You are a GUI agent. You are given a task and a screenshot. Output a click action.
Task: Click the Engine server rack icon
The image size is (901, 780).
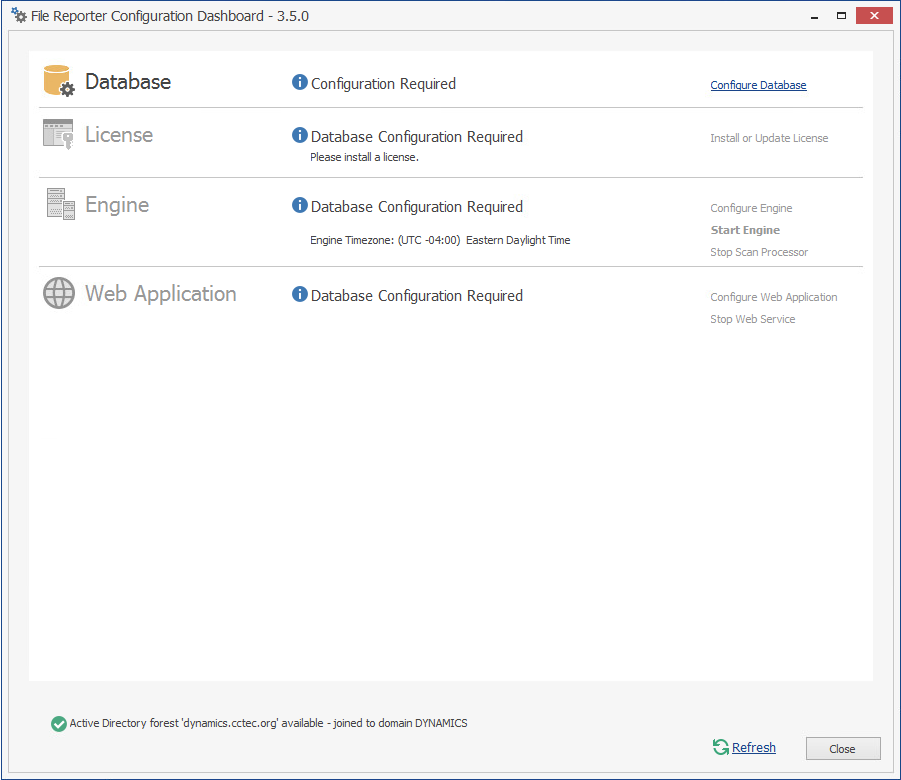[60, 204]
